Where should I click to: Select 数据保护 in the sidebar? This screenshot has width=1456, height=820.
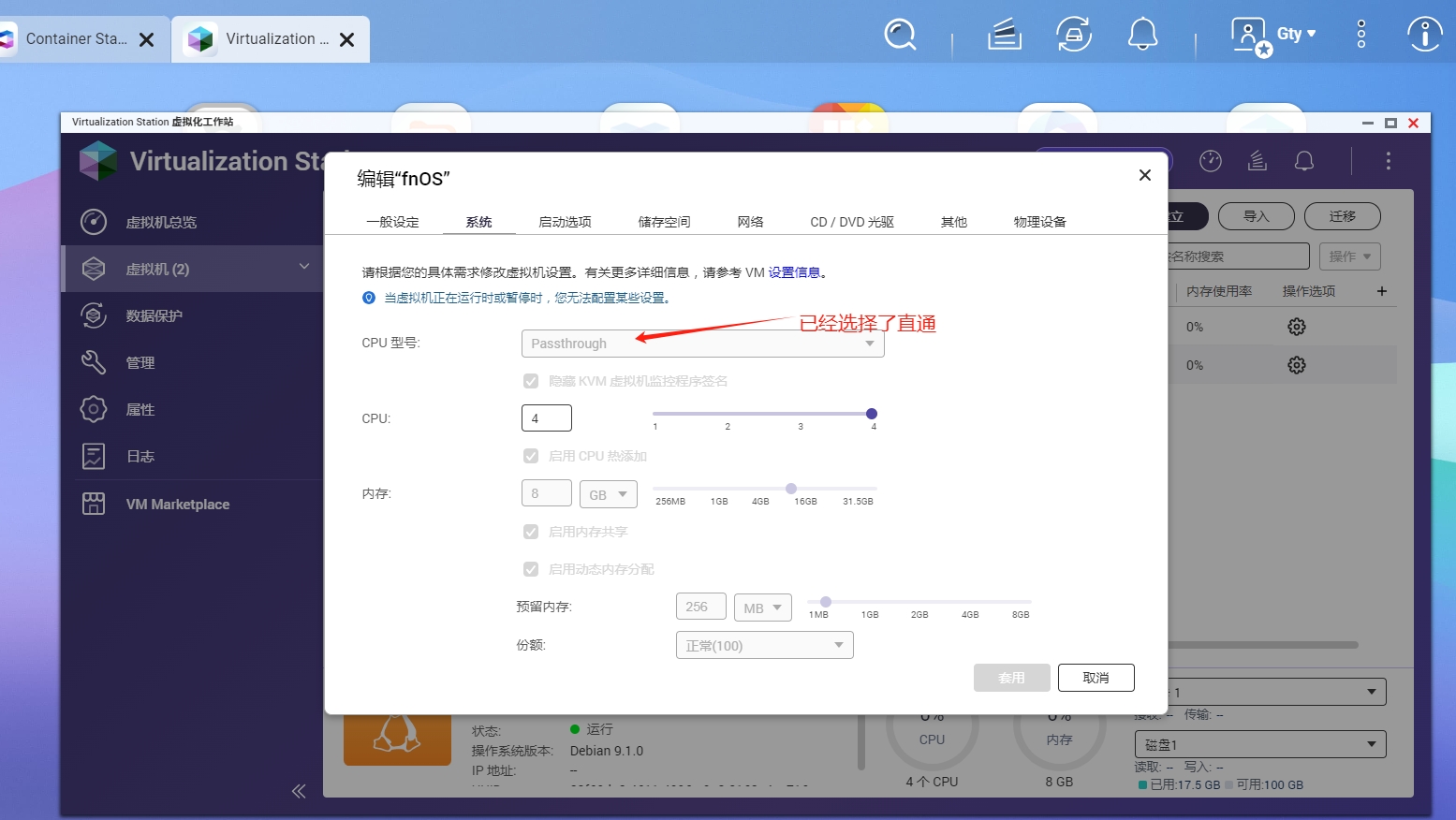pyautogui.click(x=154, y=315)
